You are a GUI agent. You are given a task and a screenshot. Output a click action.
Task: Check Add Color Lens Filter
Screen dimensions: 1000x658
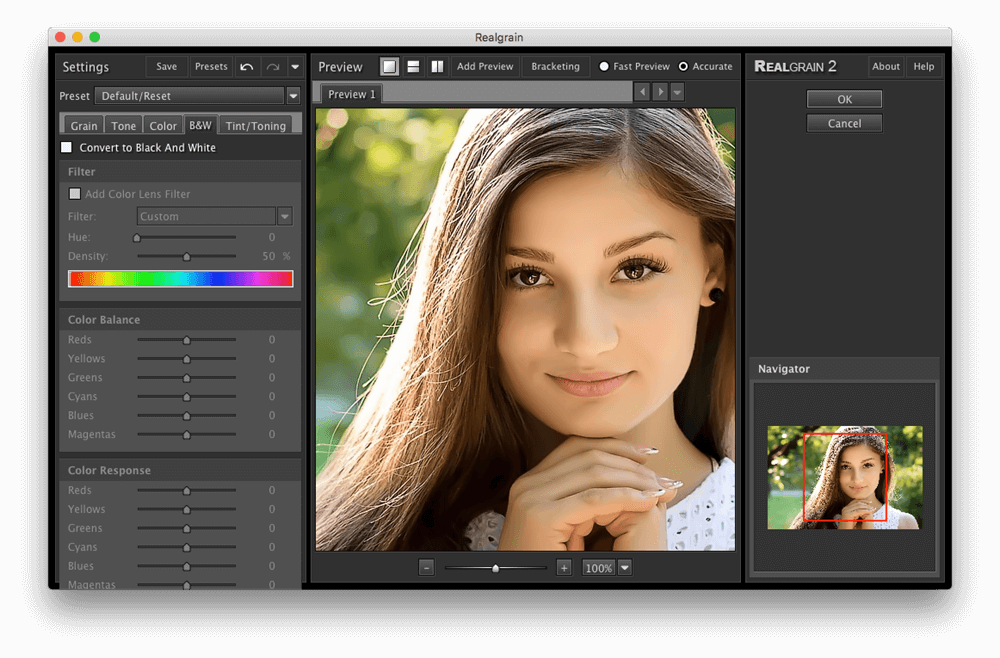[x=75, y=194]
